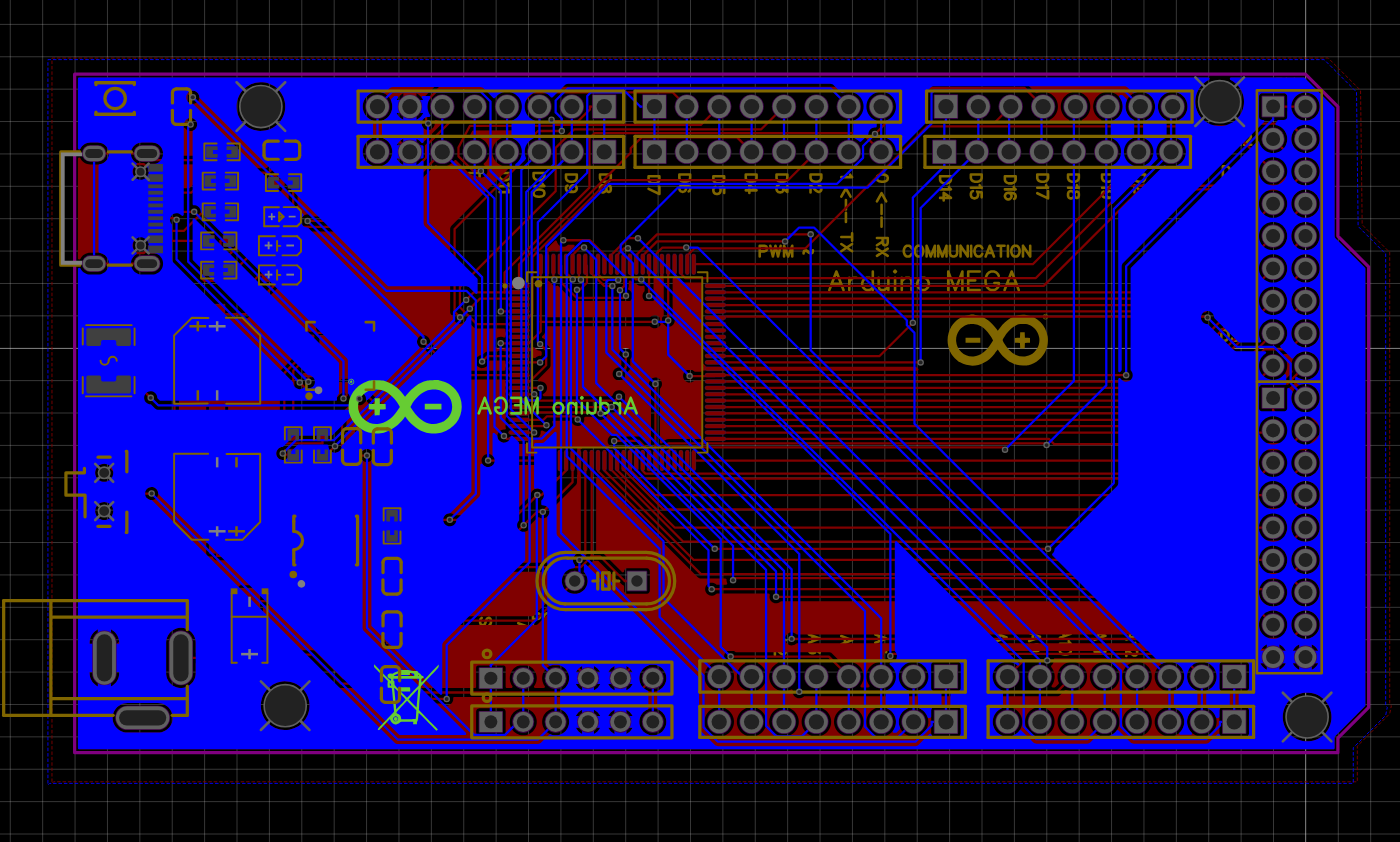The height and width of the screenshot is (842, 1400).
Task: Select the yellow "Arduino MEGA" silkscreen text
Action: pos(924,282)
